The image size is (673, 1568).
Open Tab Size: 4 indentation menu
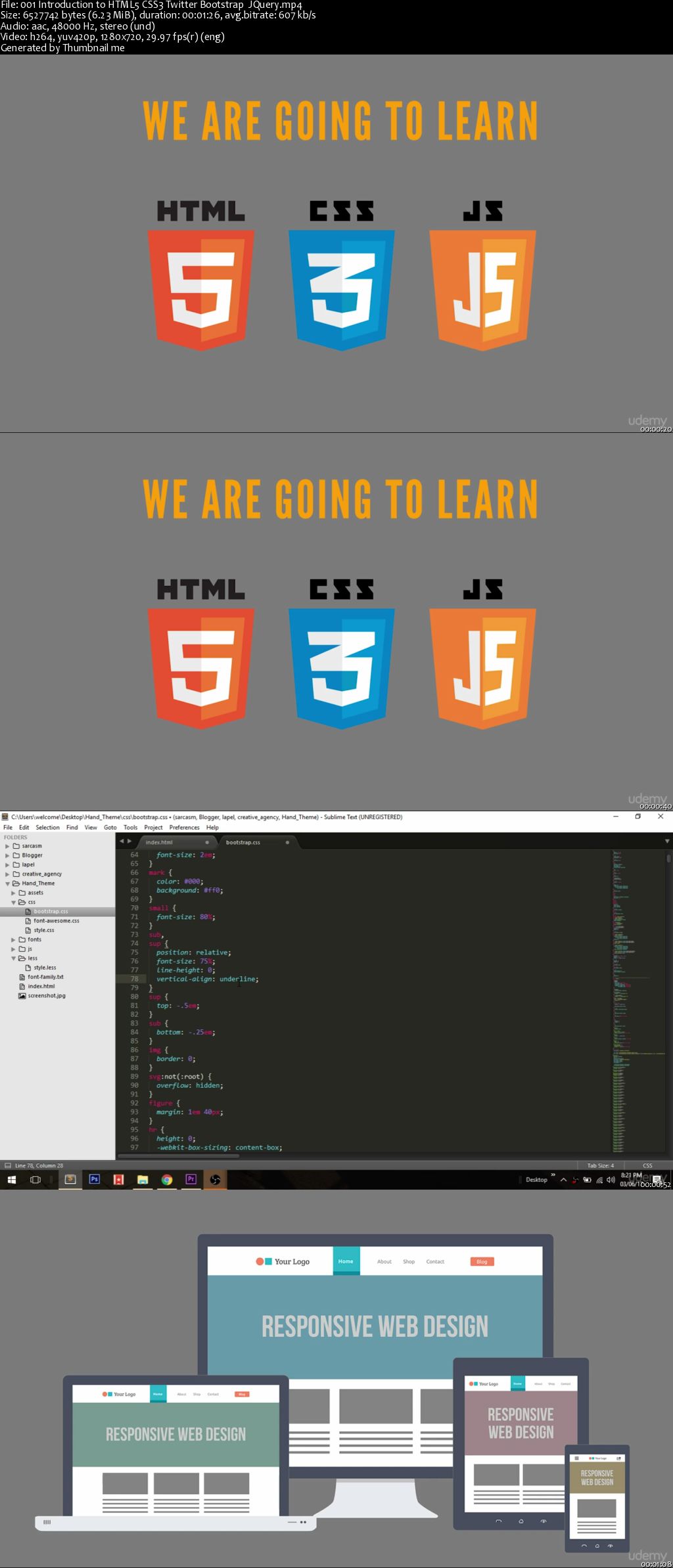601,1165
